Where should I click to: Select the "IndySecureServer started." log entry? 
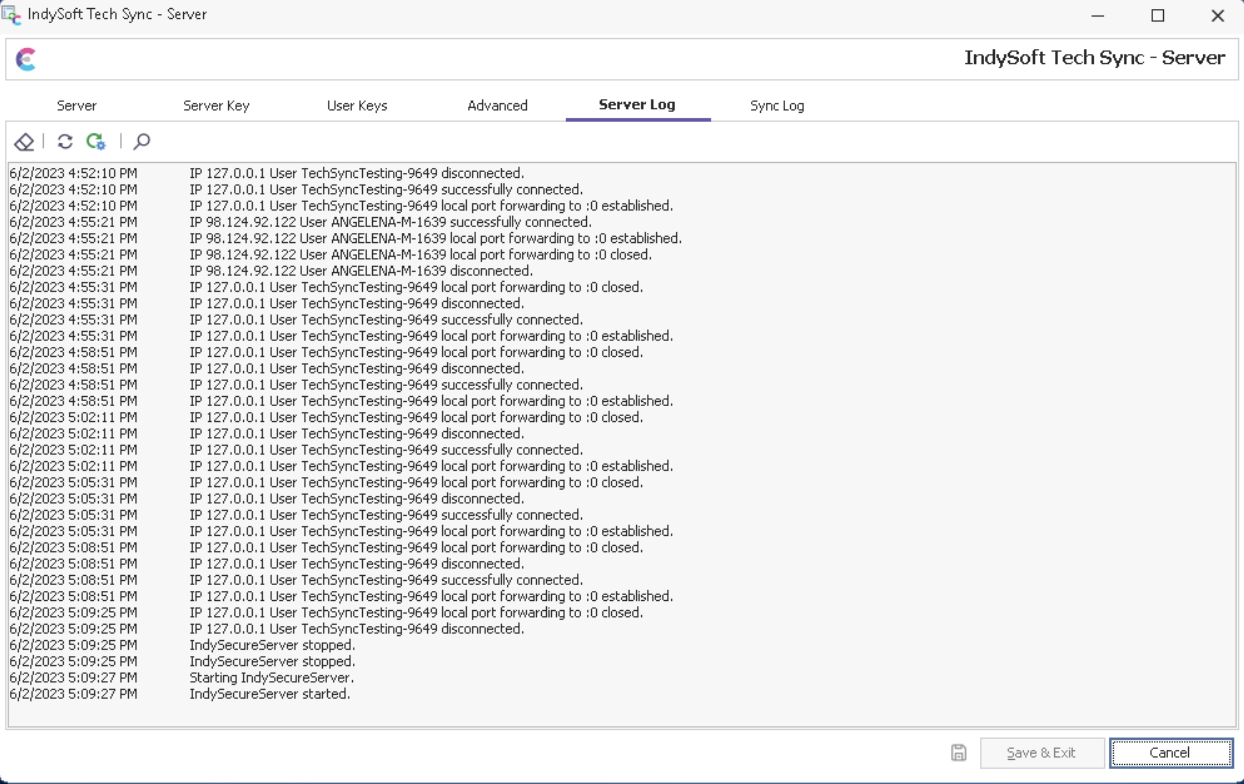(x=270, y=694)
